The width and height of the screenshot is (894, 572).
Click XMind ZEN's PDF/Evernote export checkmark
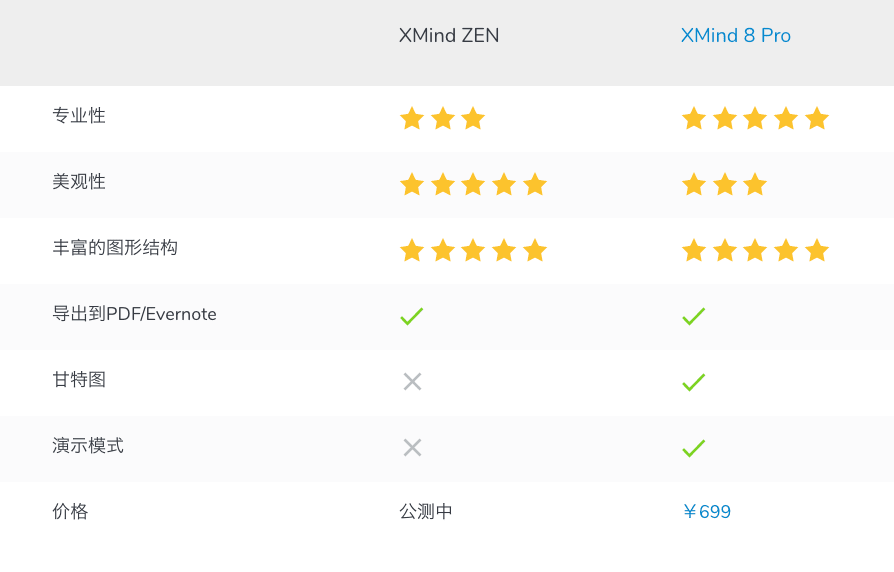click(x=412, y=316)
